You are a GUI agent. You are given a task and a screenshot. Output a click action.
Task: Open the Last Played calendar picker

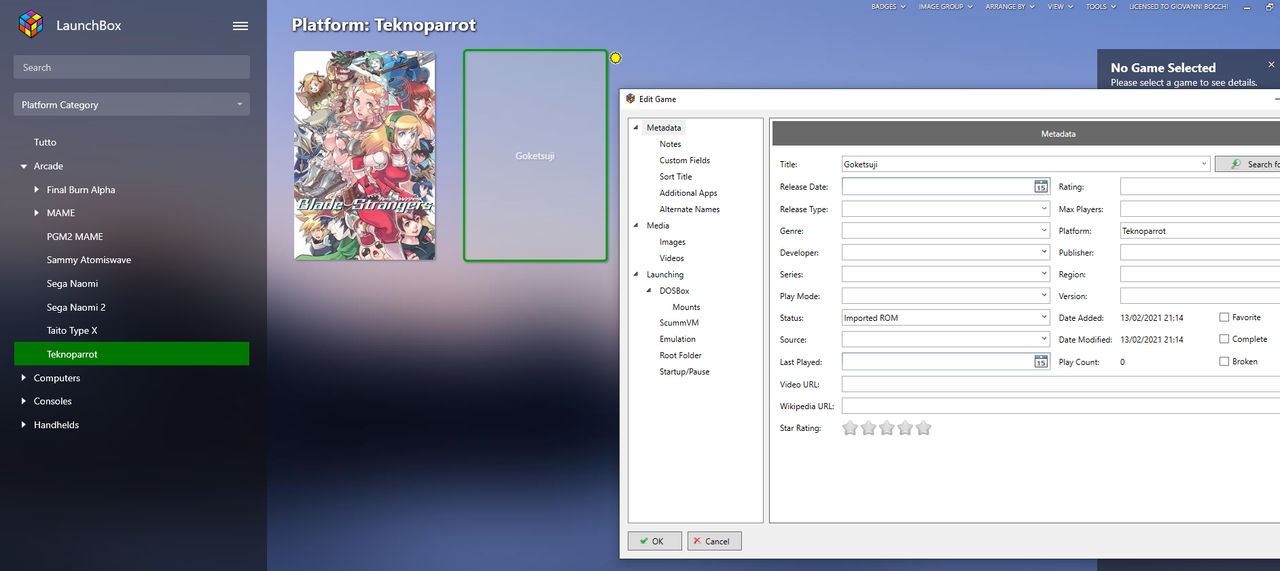pyautogui.click(x=1040, y=361)
